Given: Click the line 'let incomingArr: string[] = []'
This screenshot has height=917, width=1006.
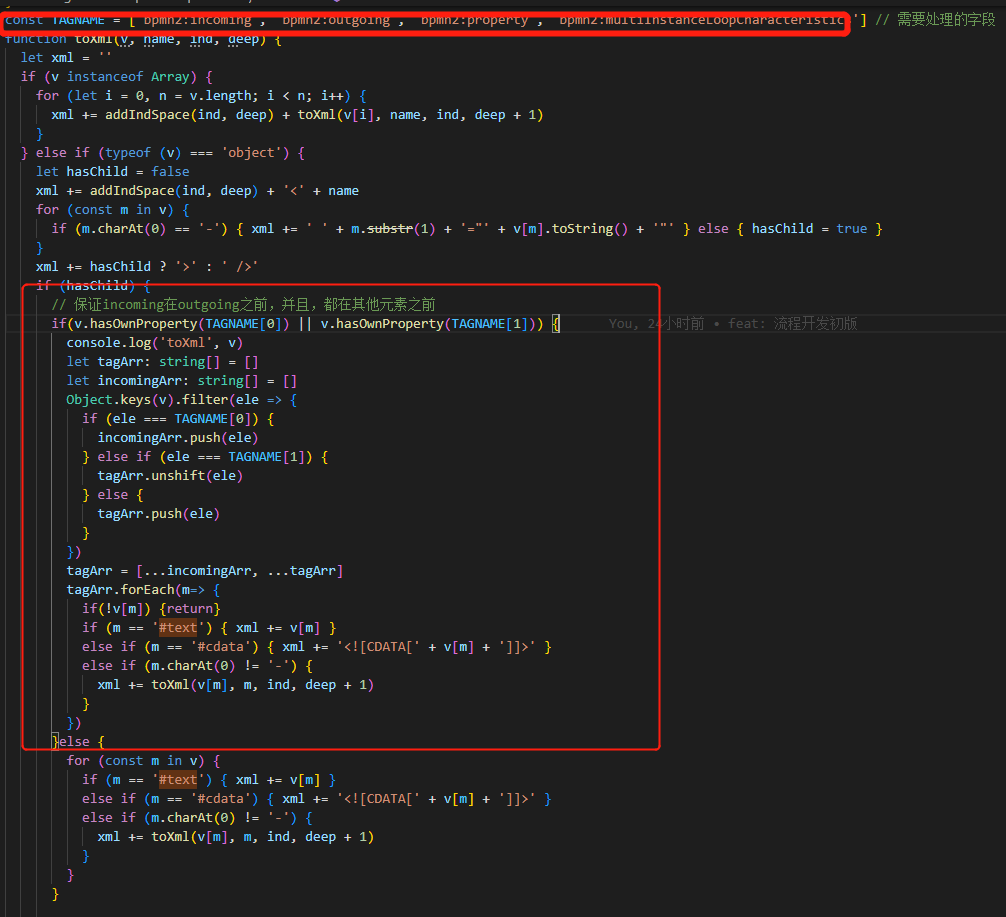Looking at the screenshot, I should click(182, 381).
